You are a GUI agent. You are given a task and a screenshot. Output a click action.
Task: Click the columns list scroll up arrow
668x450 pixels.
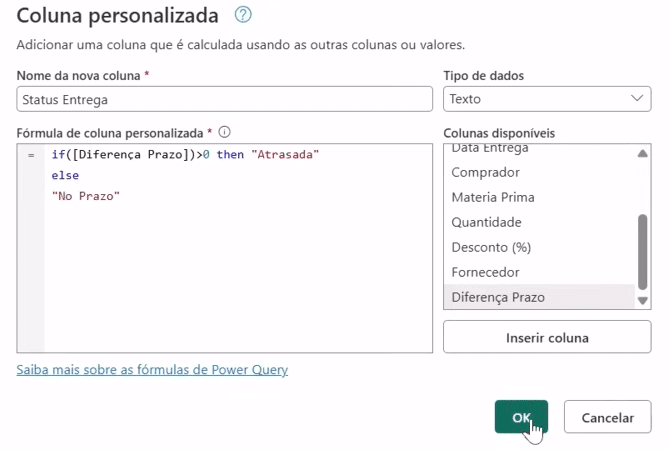point(642,153)
